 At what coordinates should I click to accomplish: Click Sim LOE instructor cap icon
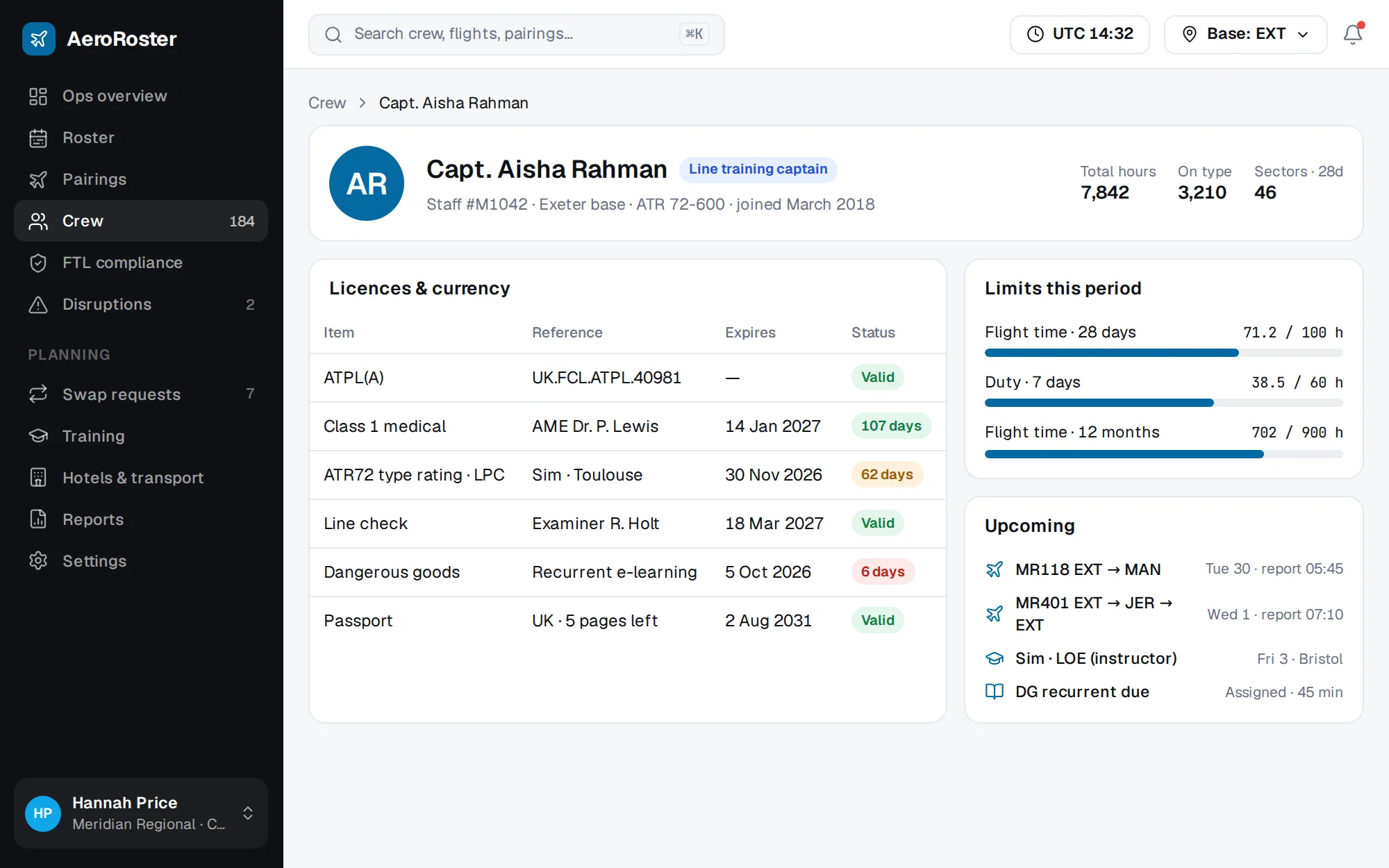[x=995, y=658]
